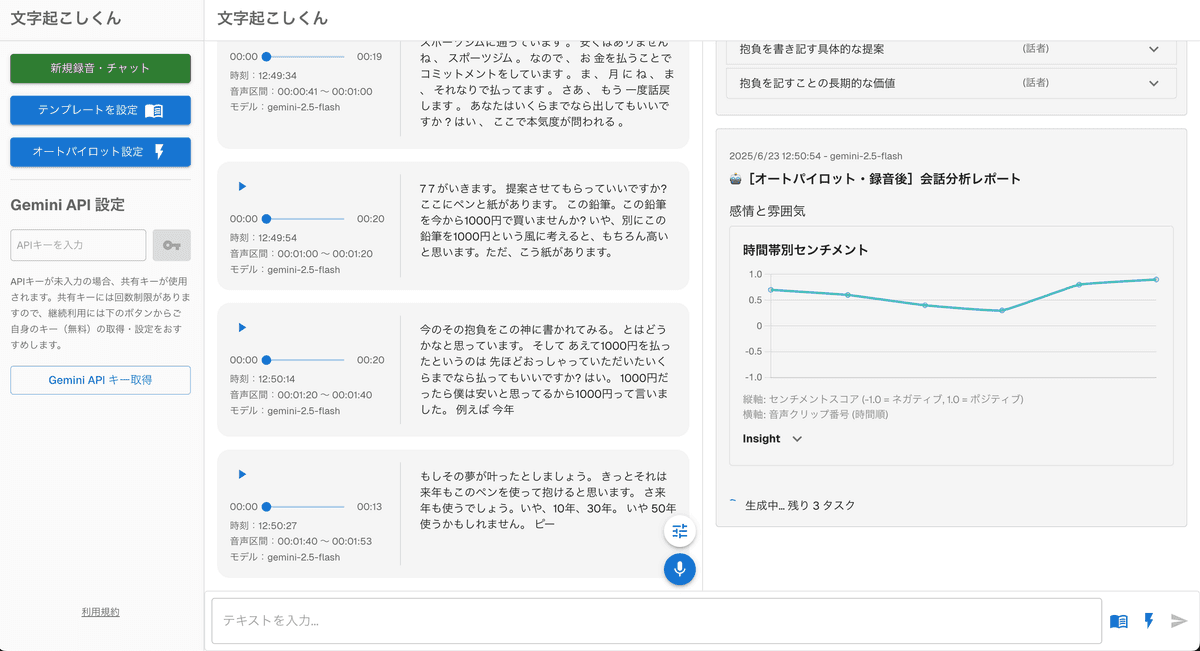Screen dimensions: 1200x651
Task: Click the Gemini API 設定 heading
Action: coord(67,205)
